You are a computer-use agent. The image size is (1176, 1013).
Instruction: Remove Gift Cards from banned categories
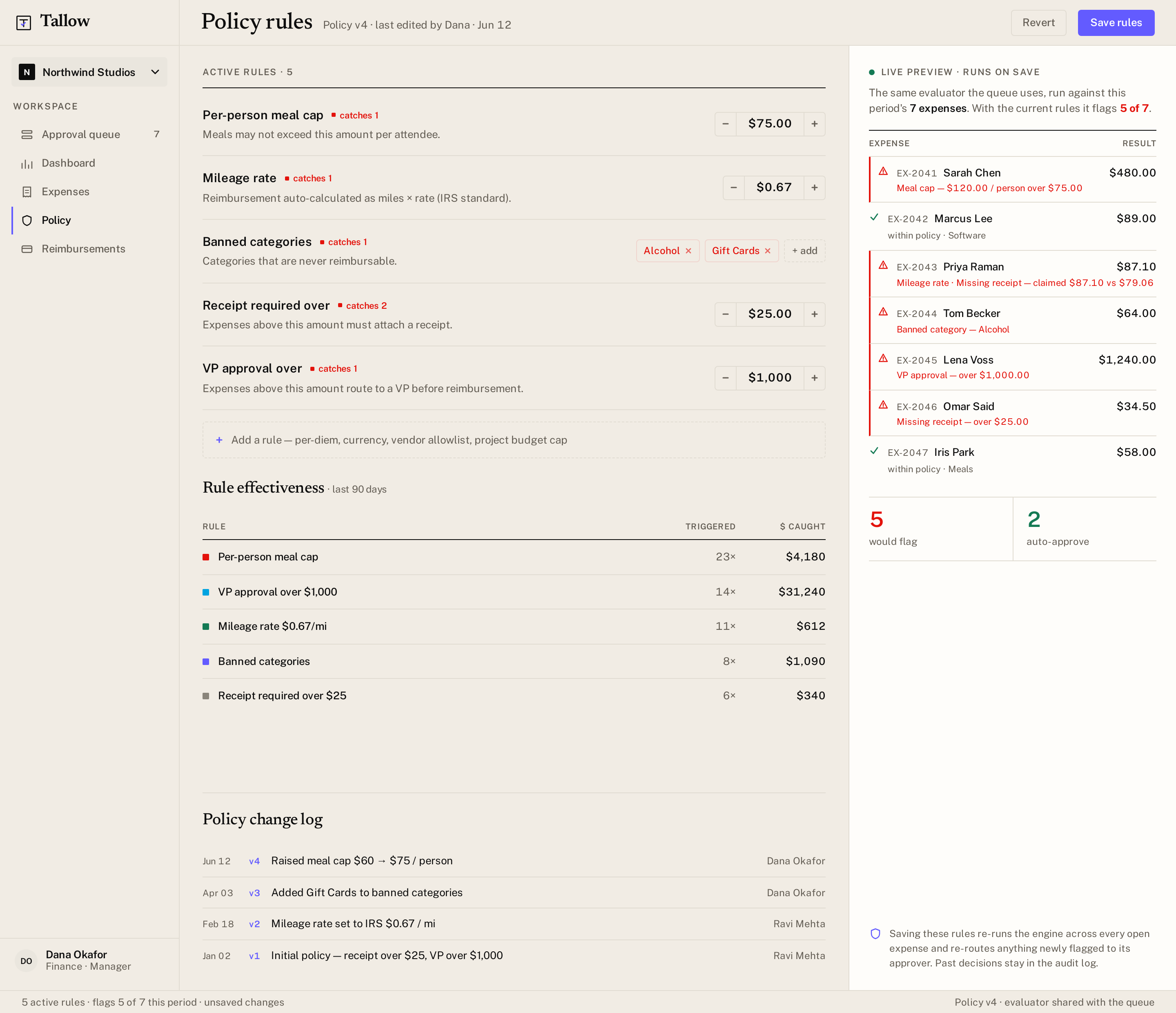pos(767,251)
